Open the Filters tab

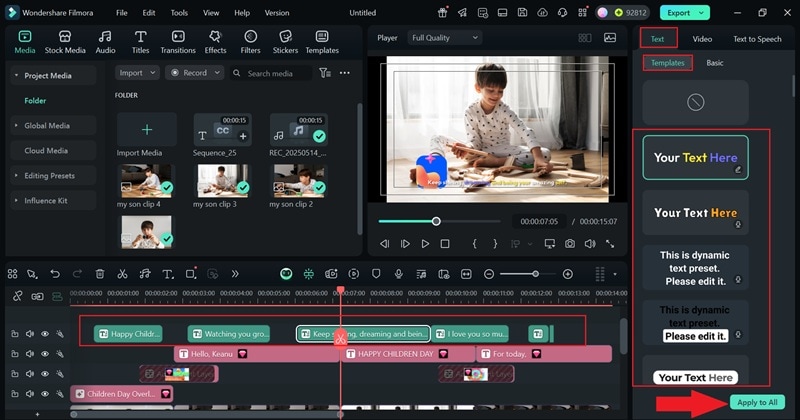[x=250, y=42]
